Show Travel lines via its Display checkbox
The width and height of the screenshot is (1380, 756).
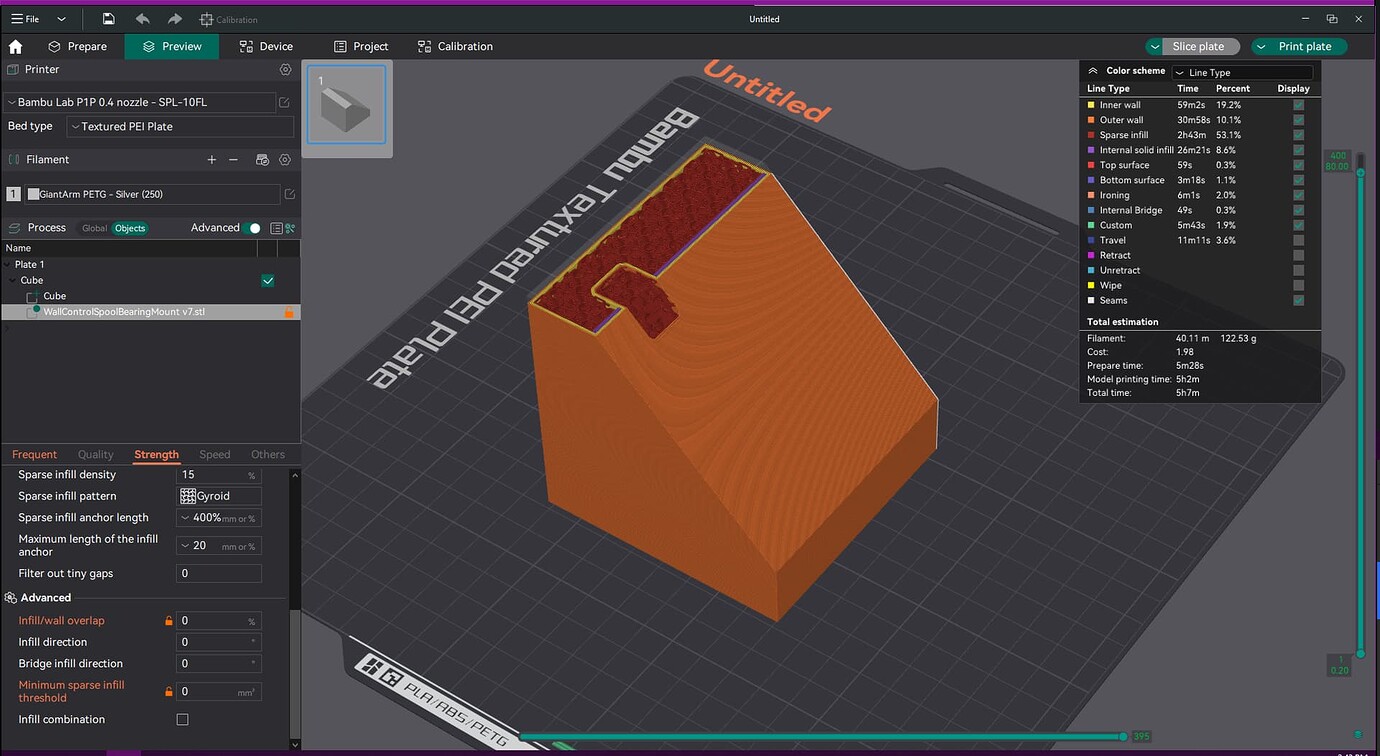tap(1298, 240)
